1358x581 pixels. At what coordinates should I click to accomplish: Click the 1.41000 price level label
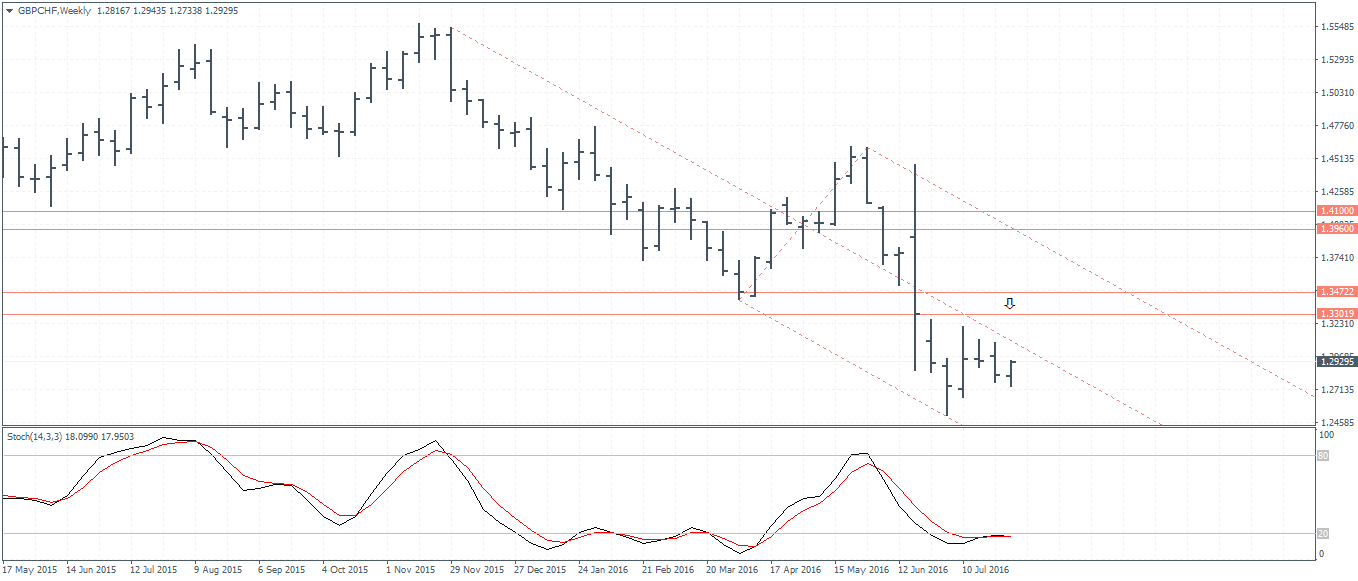[1337, 211]
